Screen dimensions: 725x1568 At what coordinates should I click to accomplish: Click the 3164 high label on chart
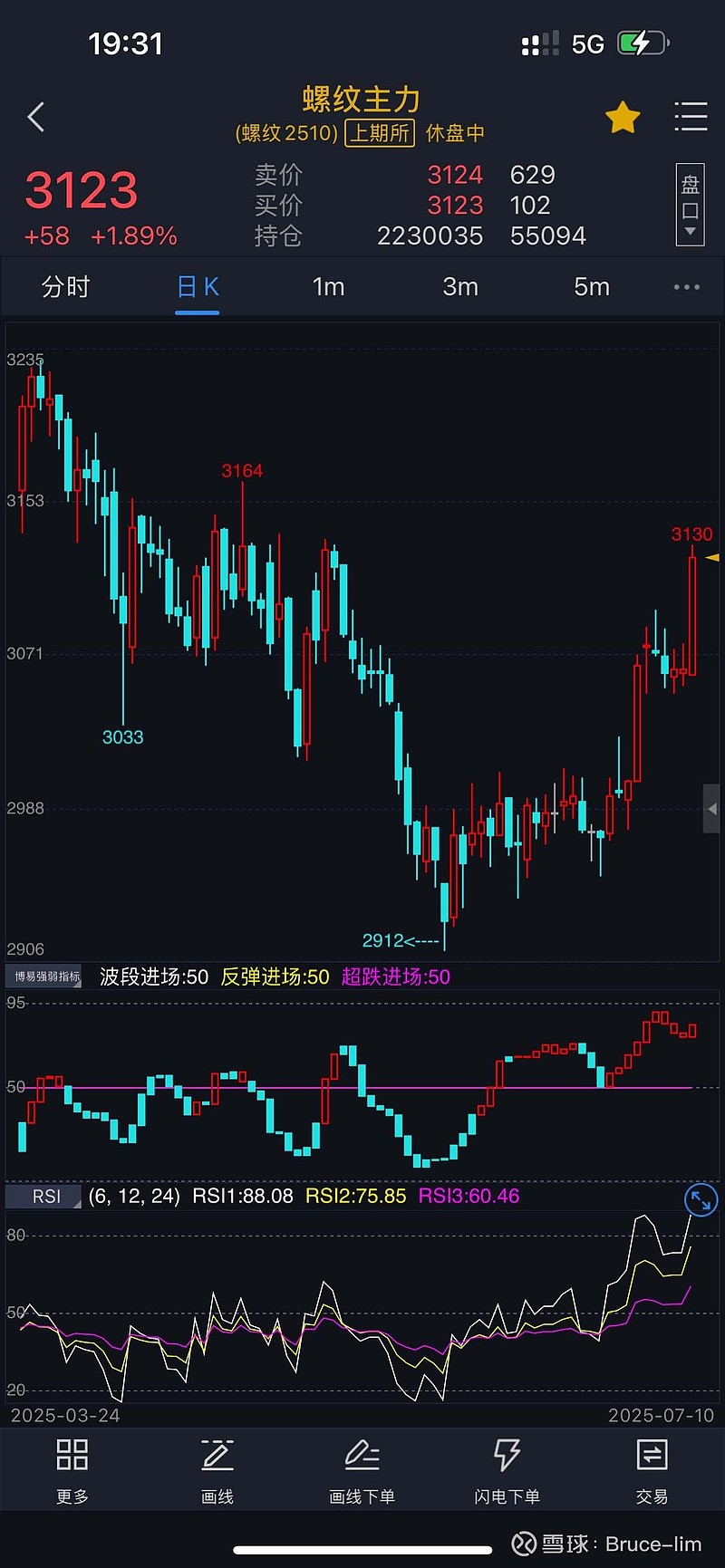tap(242, 471)
